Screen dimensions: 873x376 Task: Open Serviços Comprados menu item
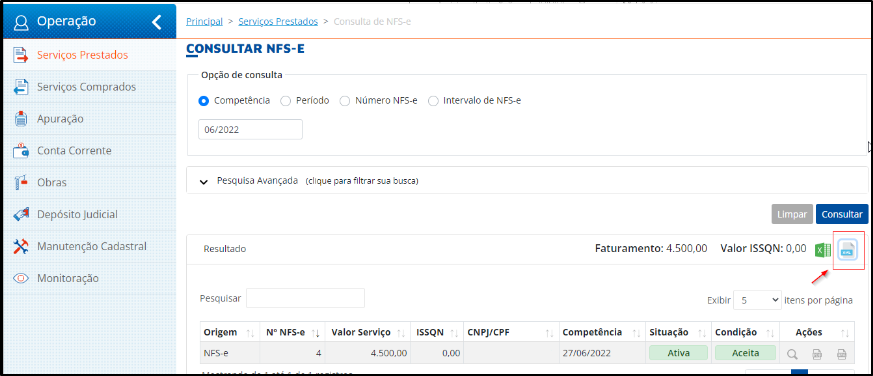pyautogui.click(x=86, y=87)
